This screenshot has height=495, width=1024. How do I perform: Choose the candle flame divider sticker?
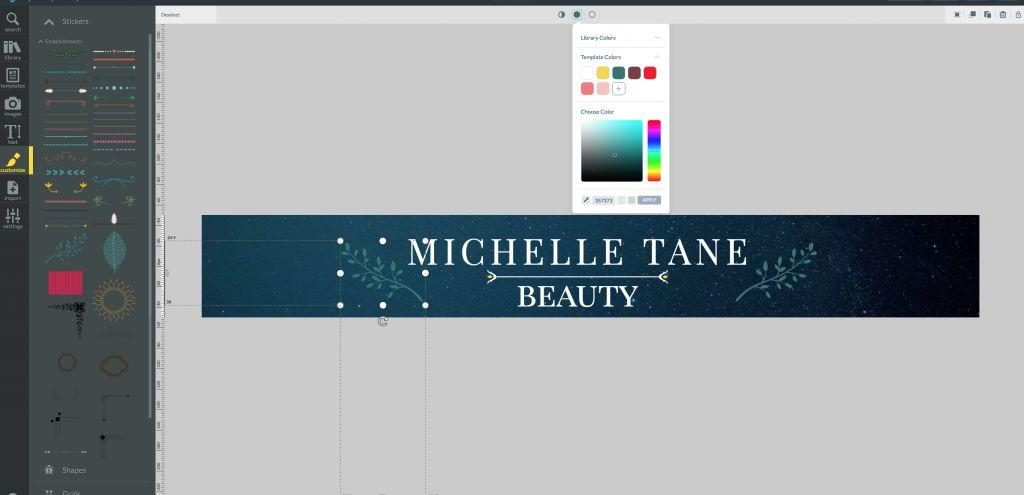[114, 219]
